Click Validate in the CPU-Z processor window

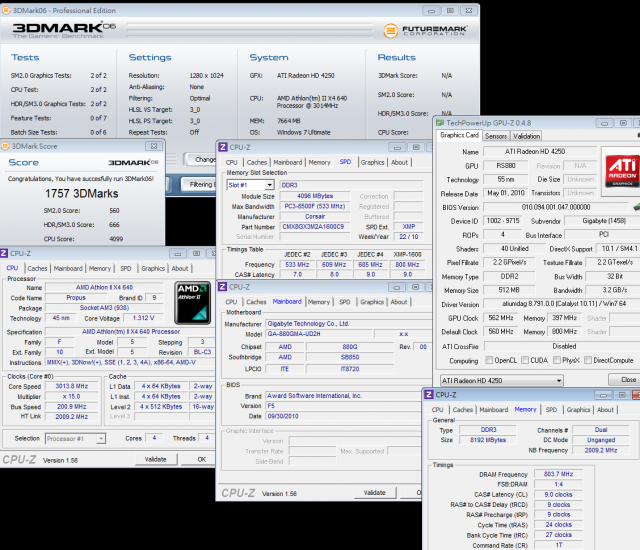(x=156, y=459)
